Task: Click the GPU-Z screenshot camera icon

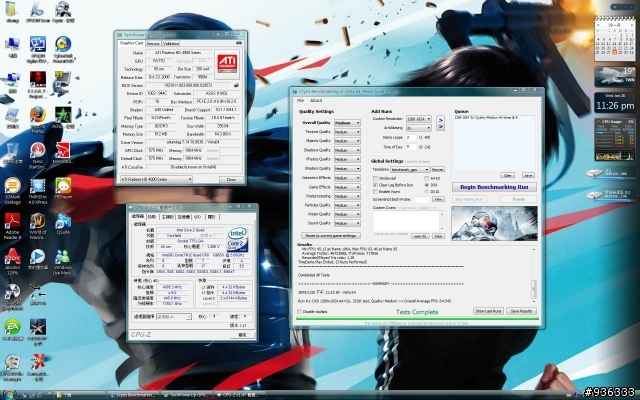Action: click(239, 43)
